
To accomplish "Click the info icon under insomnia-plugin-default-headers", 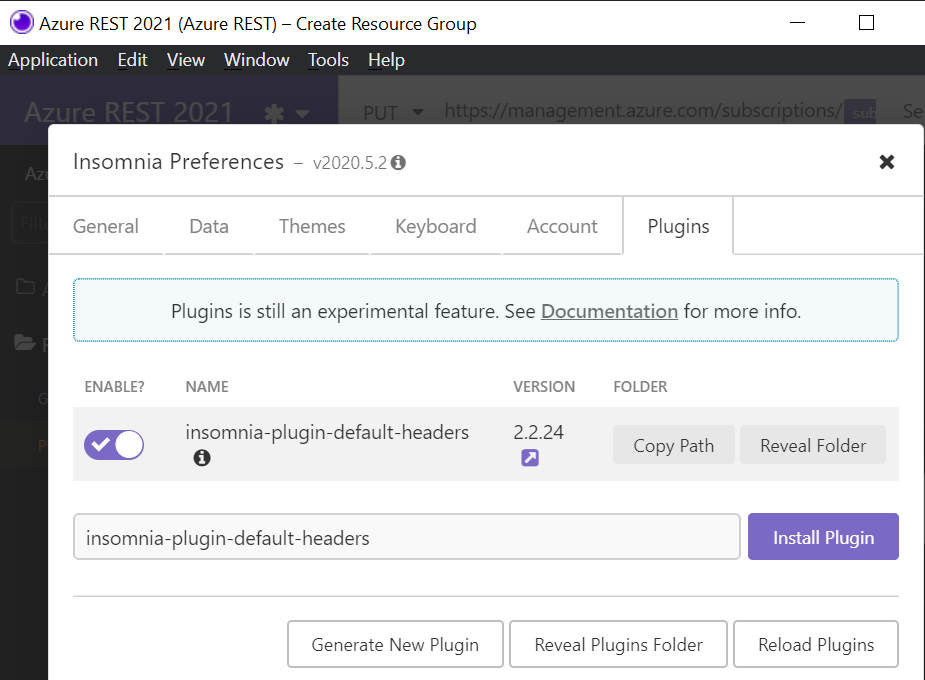I will pos(202,458).
